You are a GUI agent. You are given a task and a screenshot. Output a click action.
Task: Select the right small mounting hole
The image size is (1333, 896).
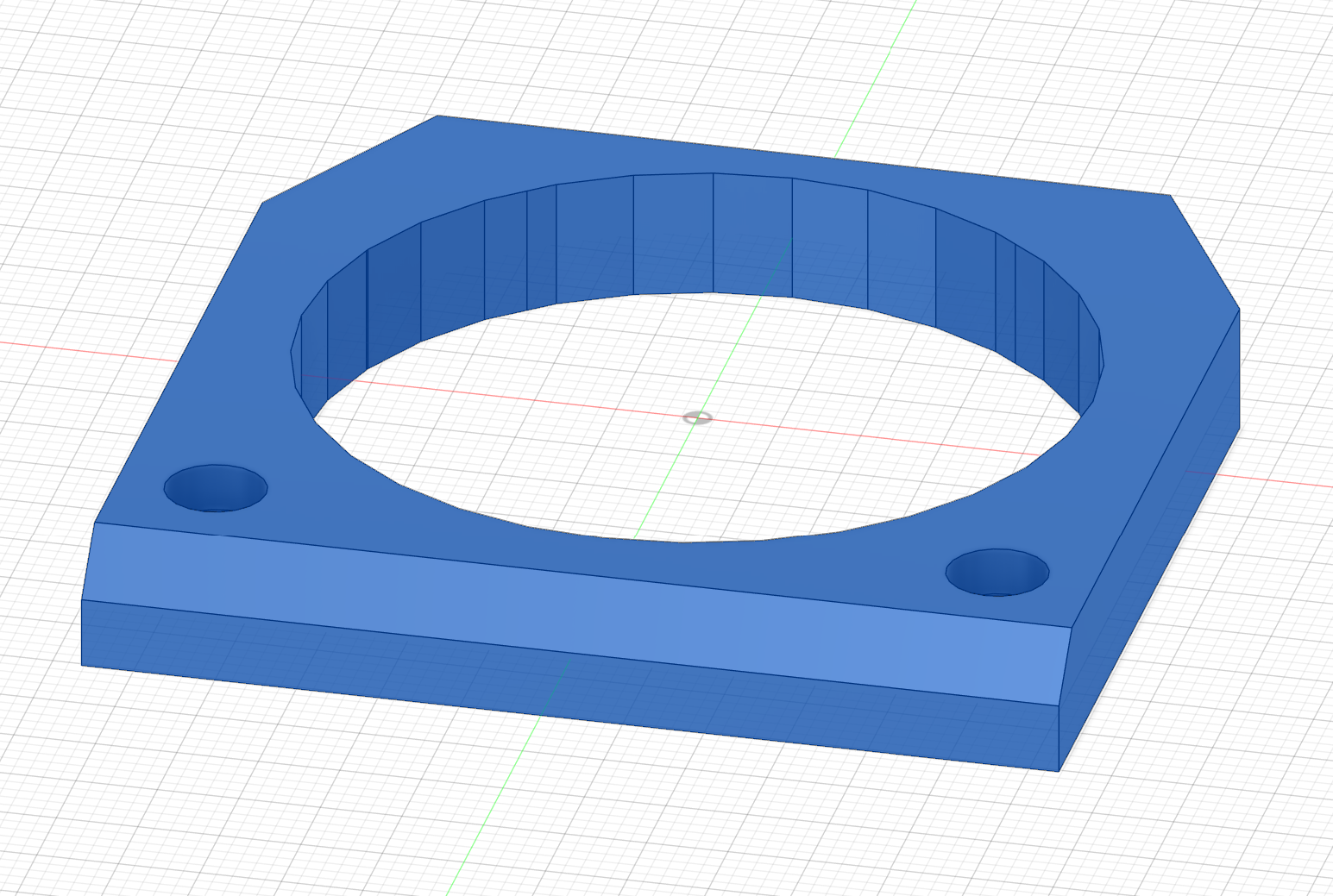(997, 572)
